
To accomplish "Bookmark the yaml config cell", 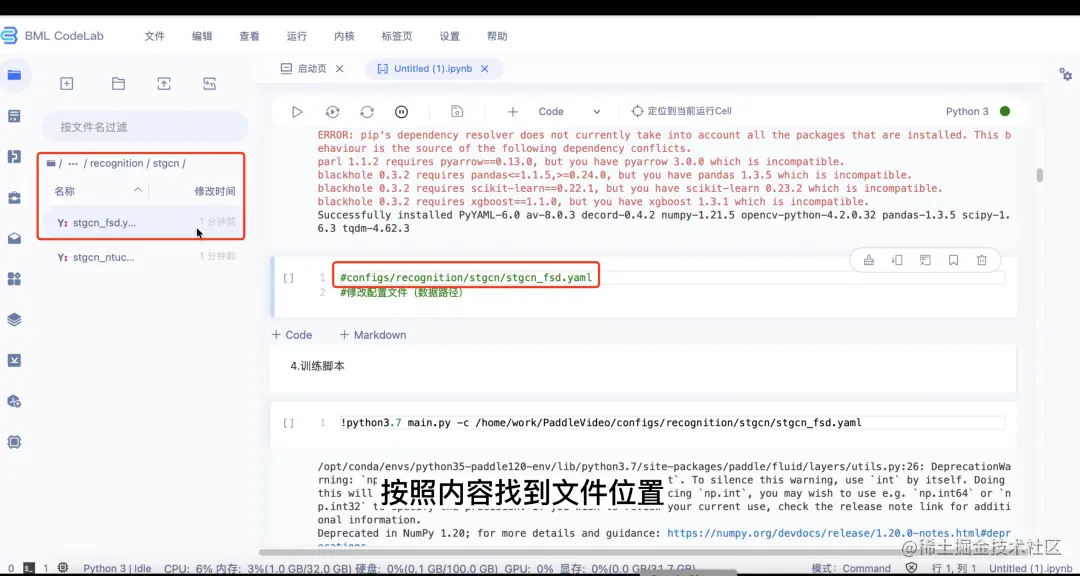I will 953,260.
